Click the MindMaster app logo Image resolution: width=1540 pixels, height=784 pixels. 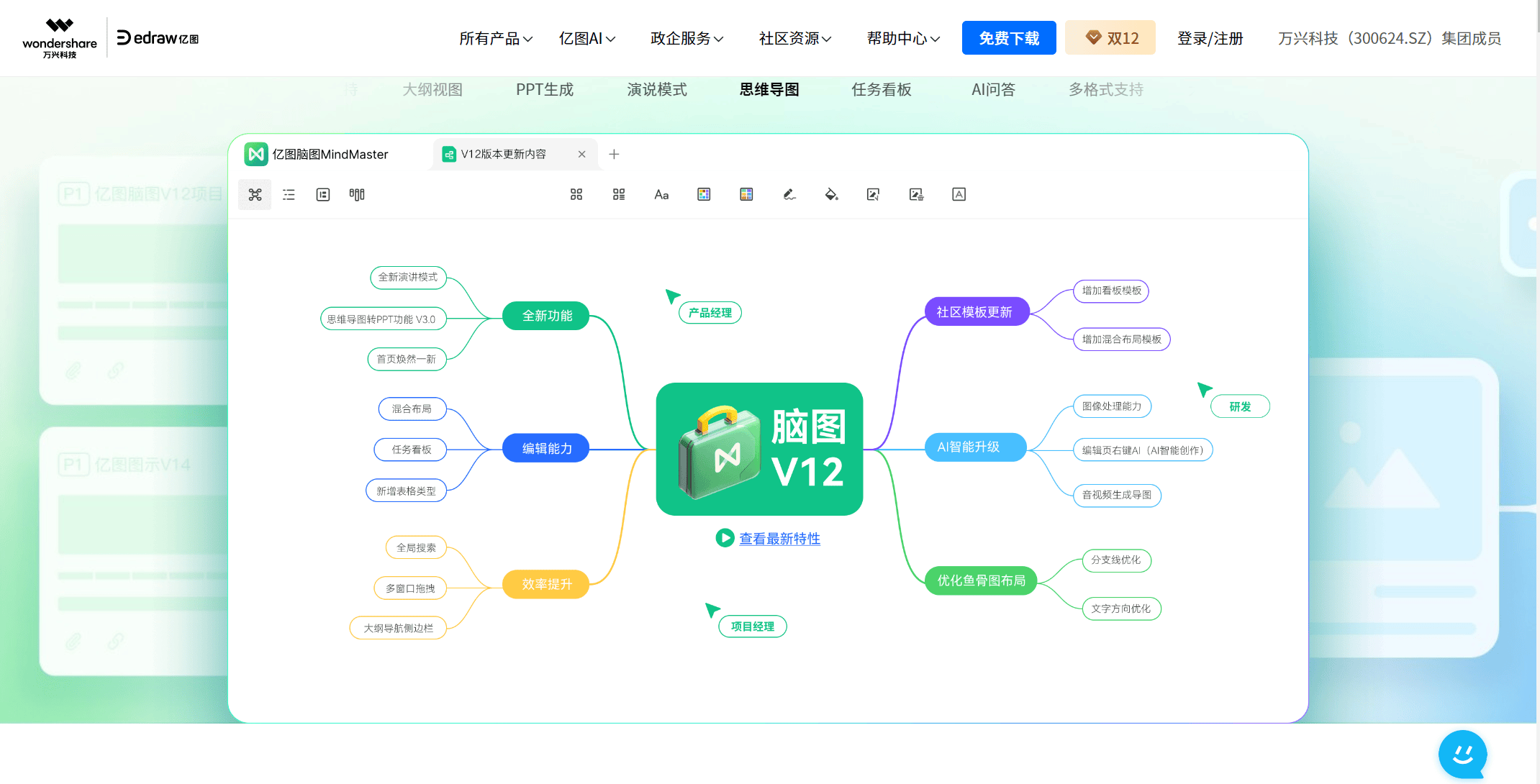(x=255, y=154)
